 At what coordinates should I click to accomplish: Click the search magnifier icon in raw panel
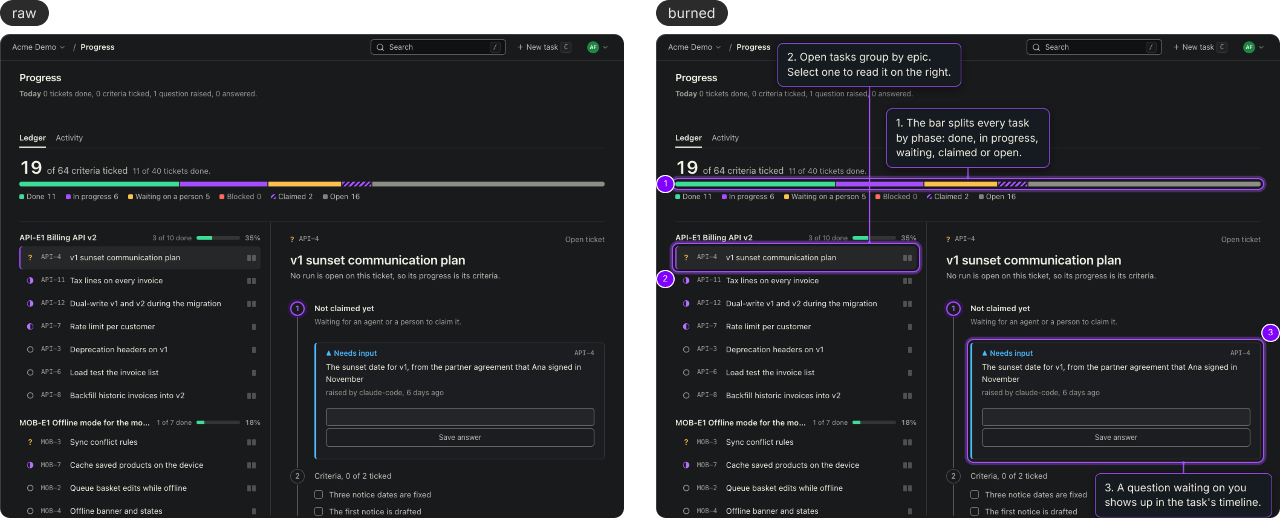tap(380, 47)
